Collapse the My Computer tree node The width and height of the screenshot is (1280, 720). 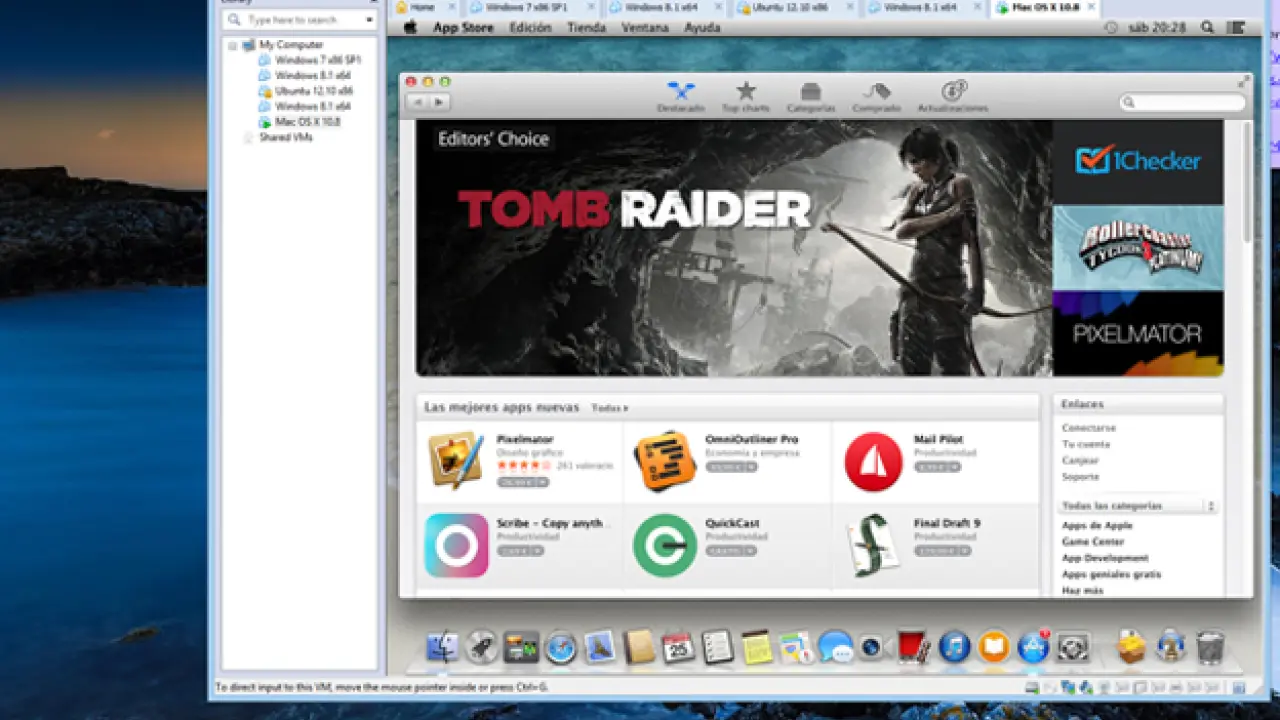click(x=233, y=45)
